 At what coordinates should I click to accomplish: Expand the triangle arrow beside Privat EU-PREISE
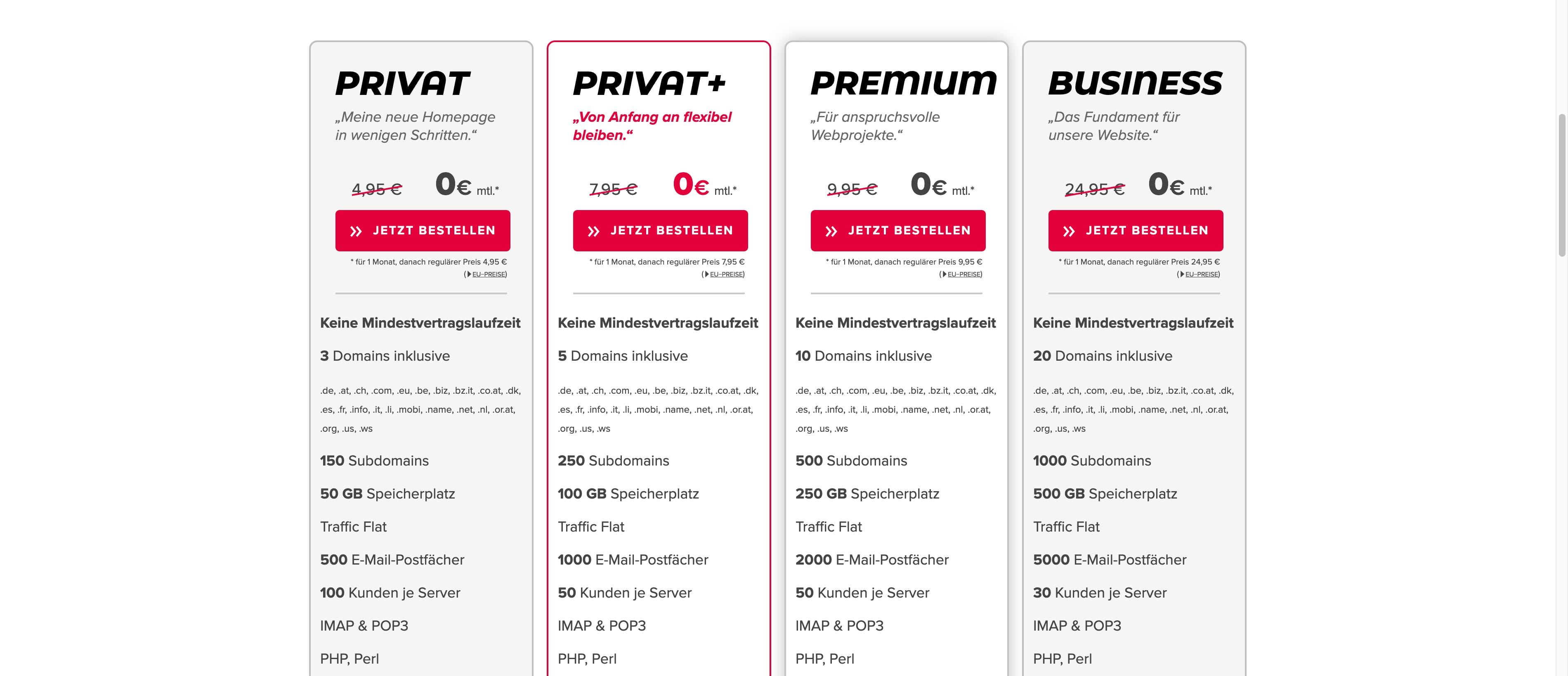(469, 274)
